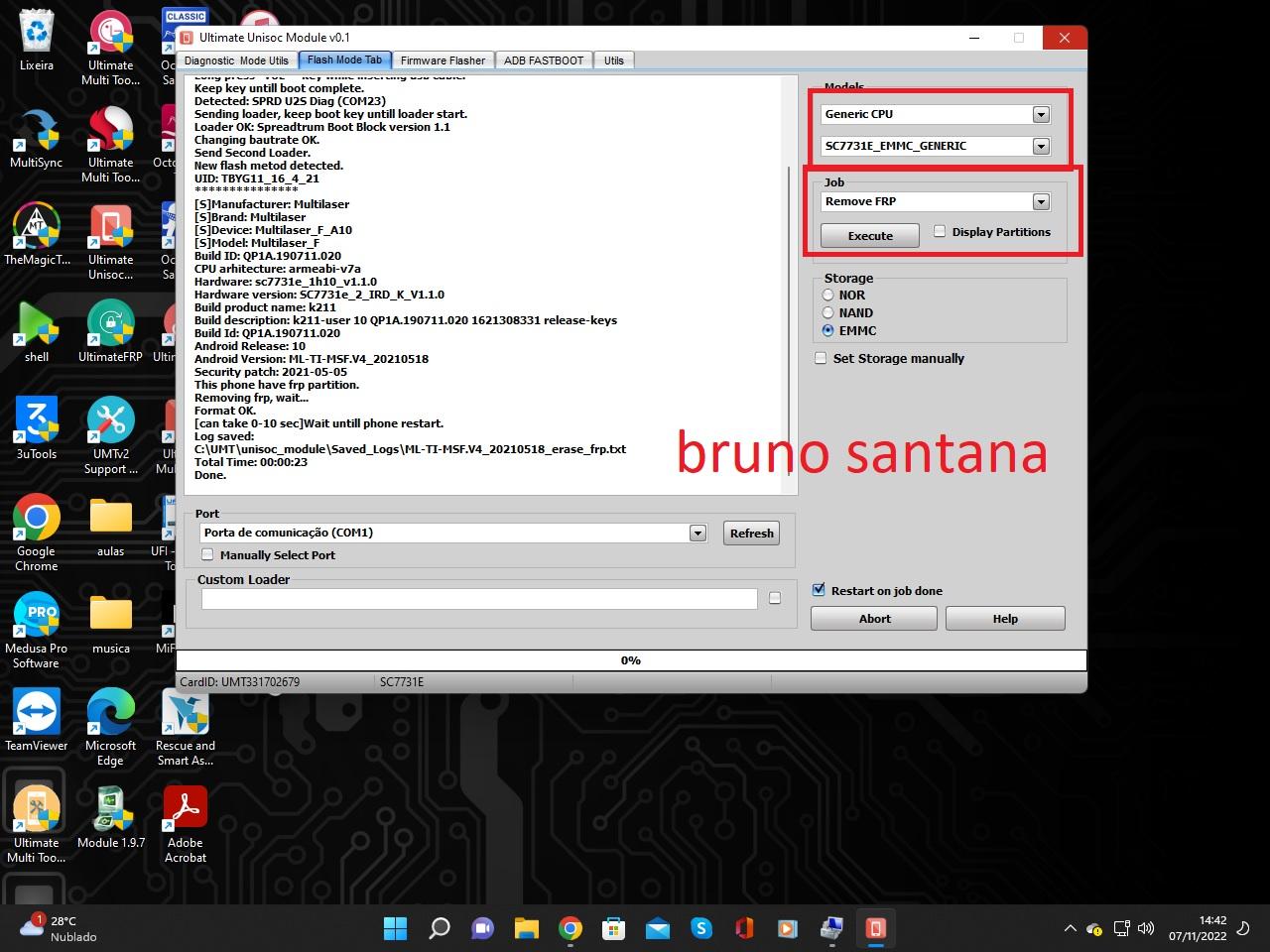Toggle Manually Select Port checkbox
This screenshot has width=1270, height=952.
point(207,554)
